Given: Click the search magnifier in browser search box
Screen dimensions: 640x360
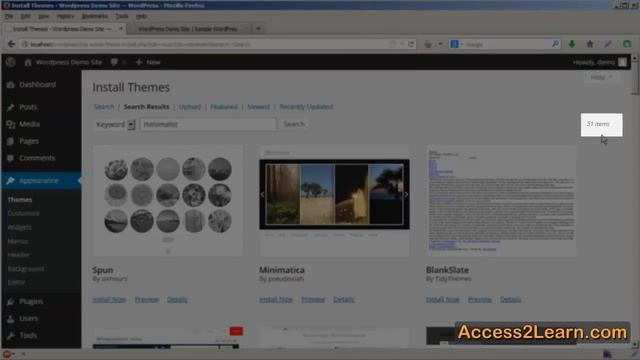Looking at the screenshot, I should [x=555, y=44].
